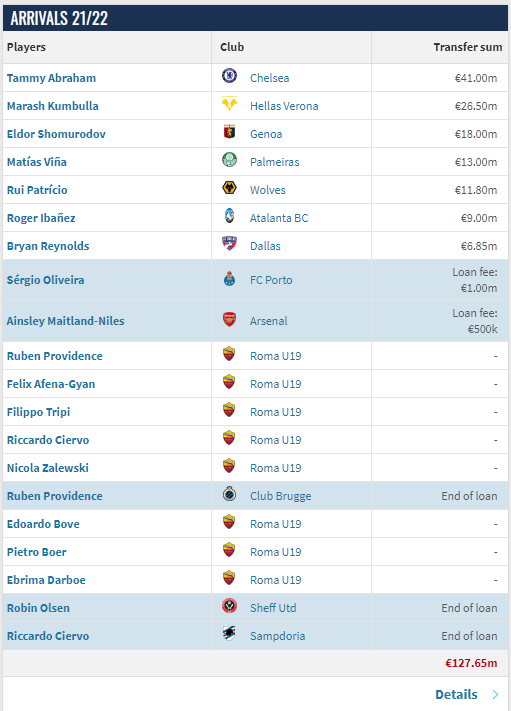Click the Palmeiras crest icon
This screenshot has width=511, height=711.
229,160
